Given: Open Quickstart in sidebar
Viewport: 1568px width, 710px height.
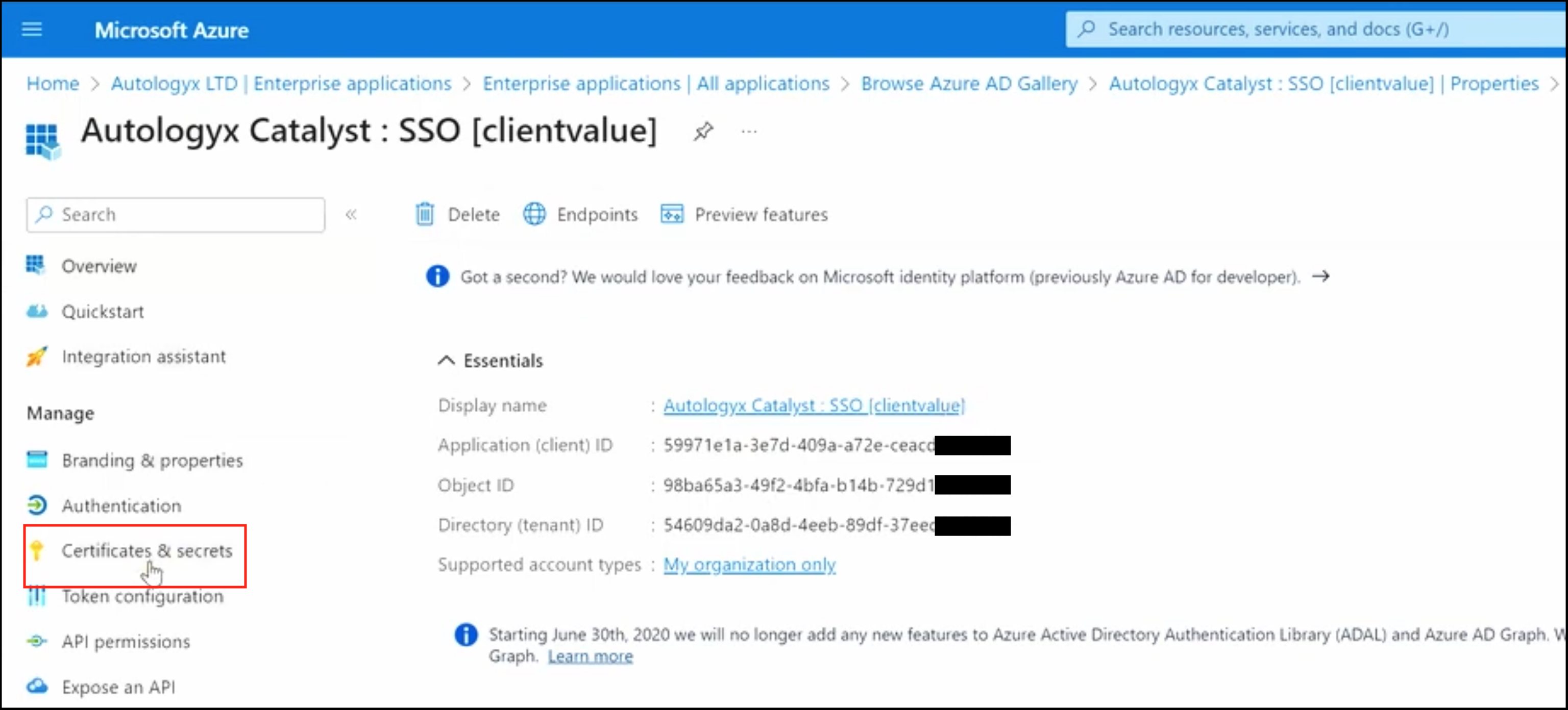Looking at the screenshot, I should coord(103,312).
